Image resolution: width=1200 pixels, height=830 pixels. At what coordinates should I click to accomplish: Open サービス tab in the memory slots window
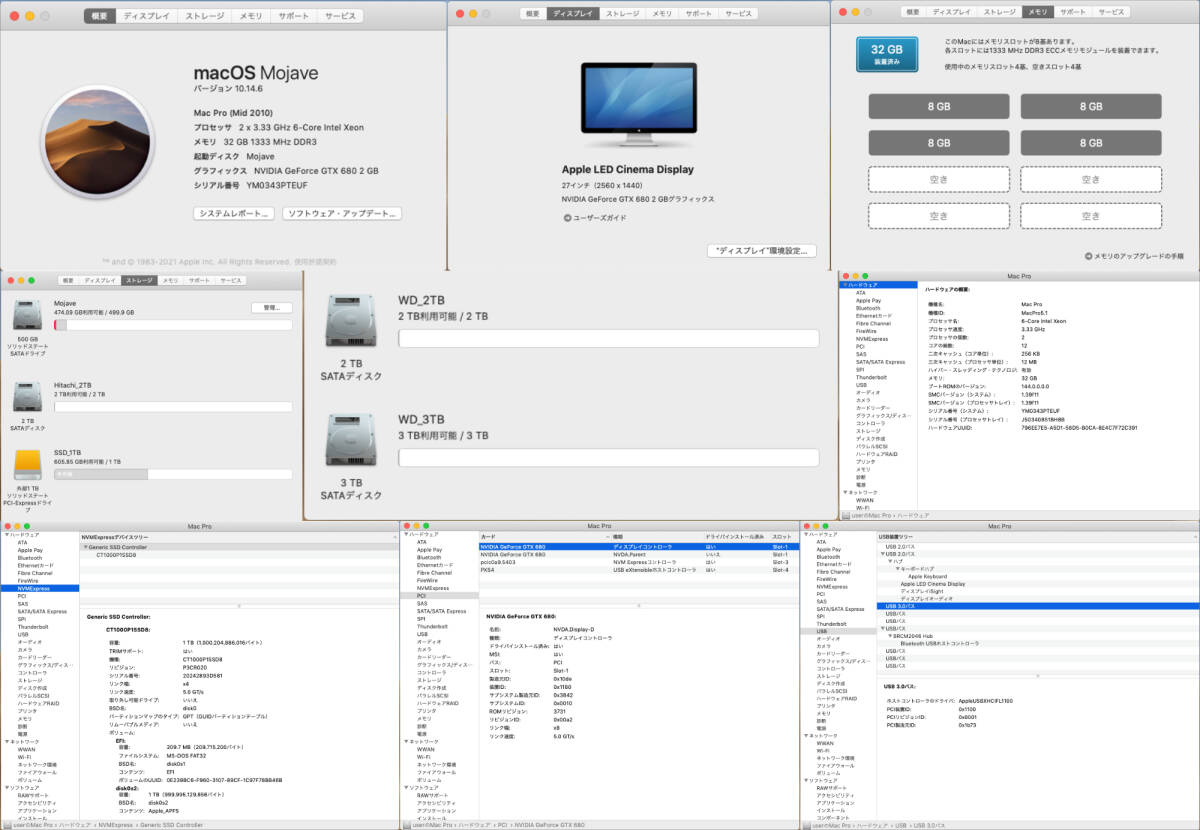1110,11
